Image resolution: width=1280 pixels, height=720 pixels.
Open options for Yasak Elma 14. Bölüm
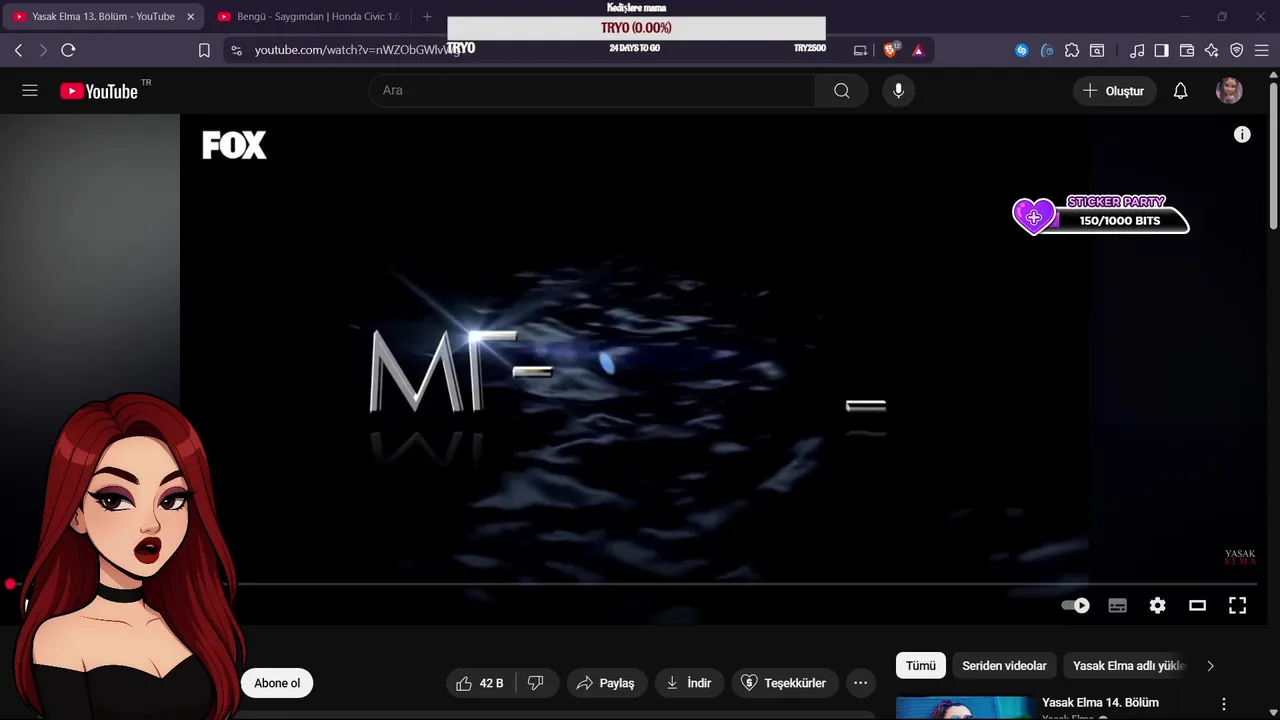tap(1223, 704)
